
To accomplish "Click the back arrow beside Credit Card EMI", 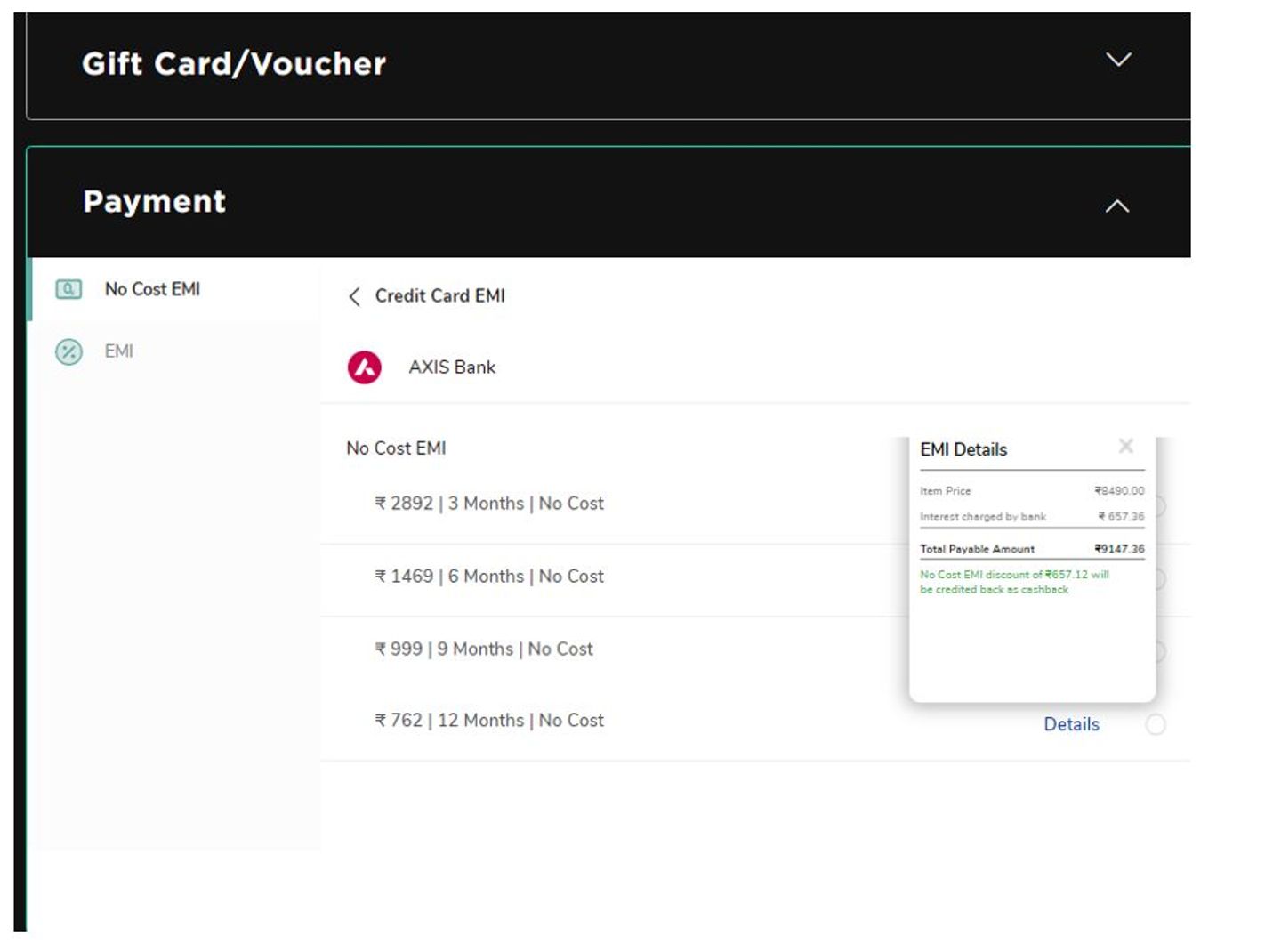I will point(354,296).
